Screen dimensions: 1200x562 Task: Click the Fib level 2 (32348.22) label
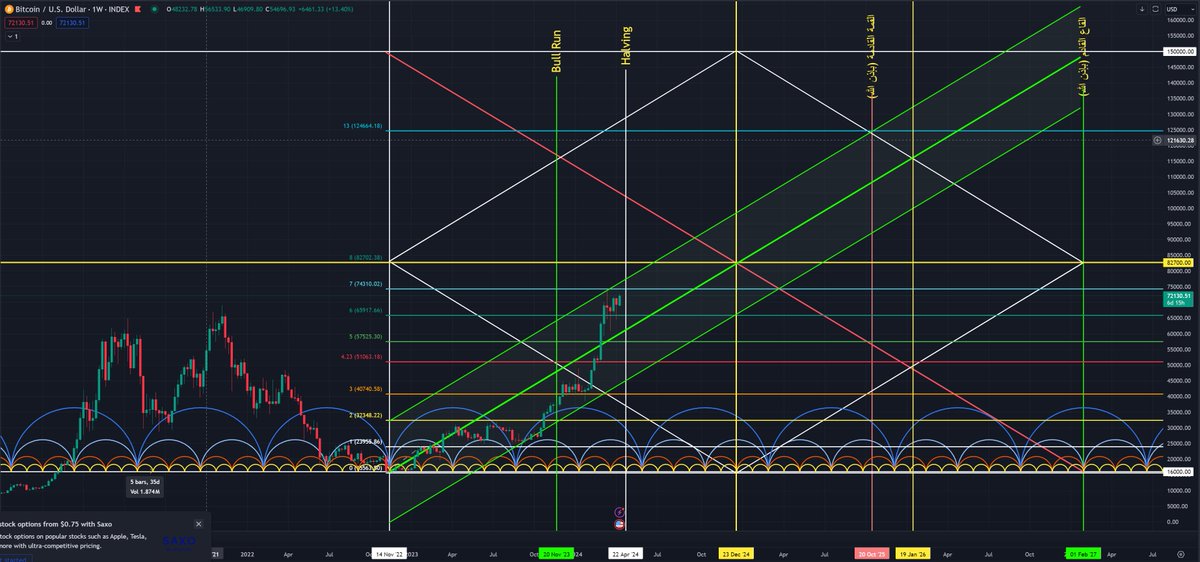(365, 414)
